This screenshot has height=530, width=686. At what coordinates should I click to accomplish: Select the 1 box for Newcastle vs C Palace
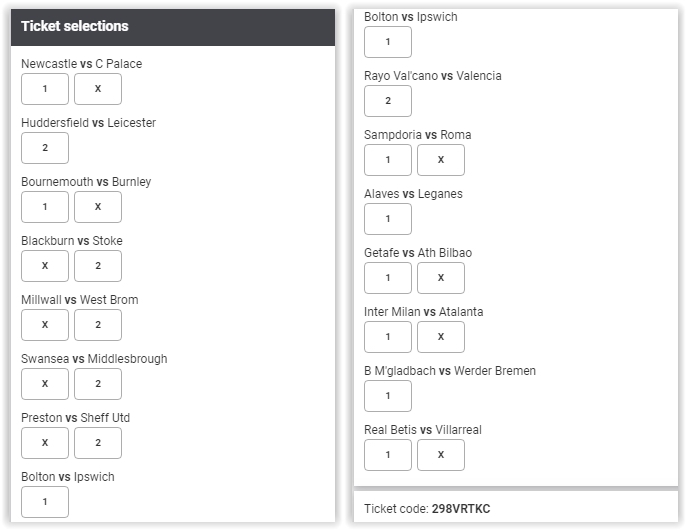[x=45, y=89]
